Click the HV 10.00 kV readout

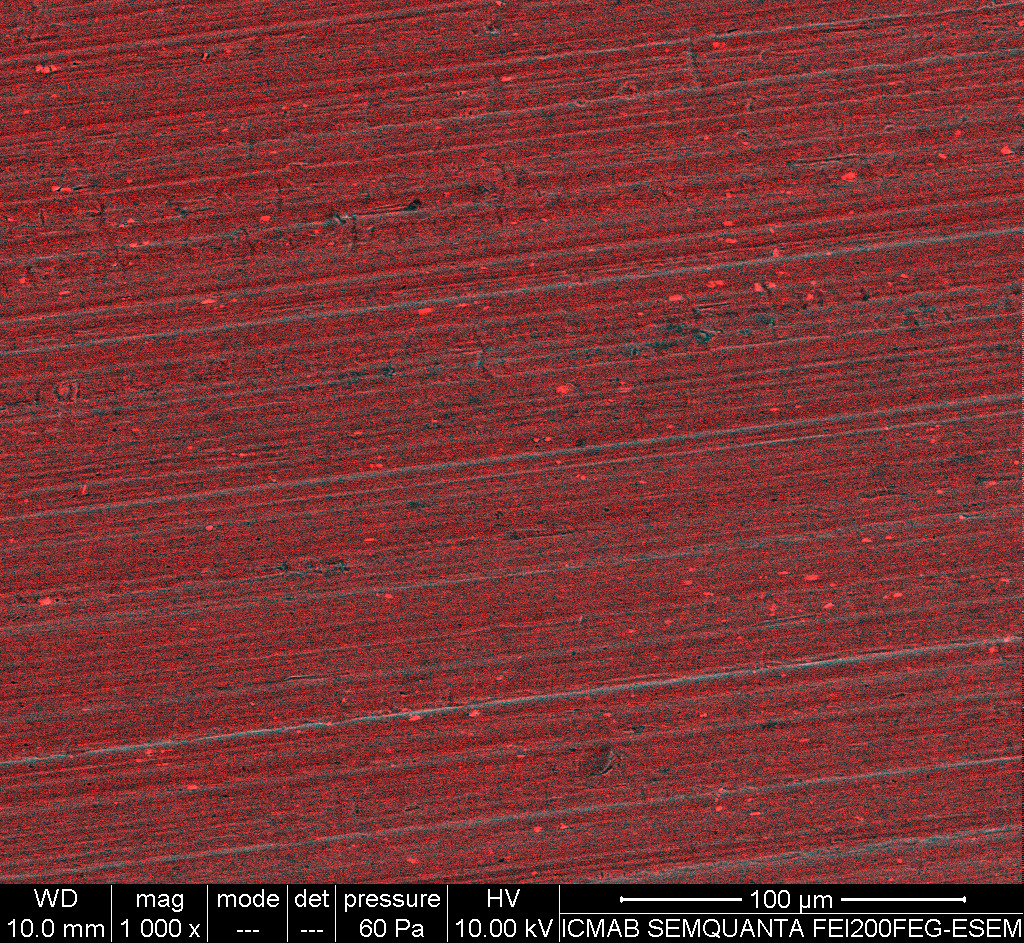pos(503,928)
